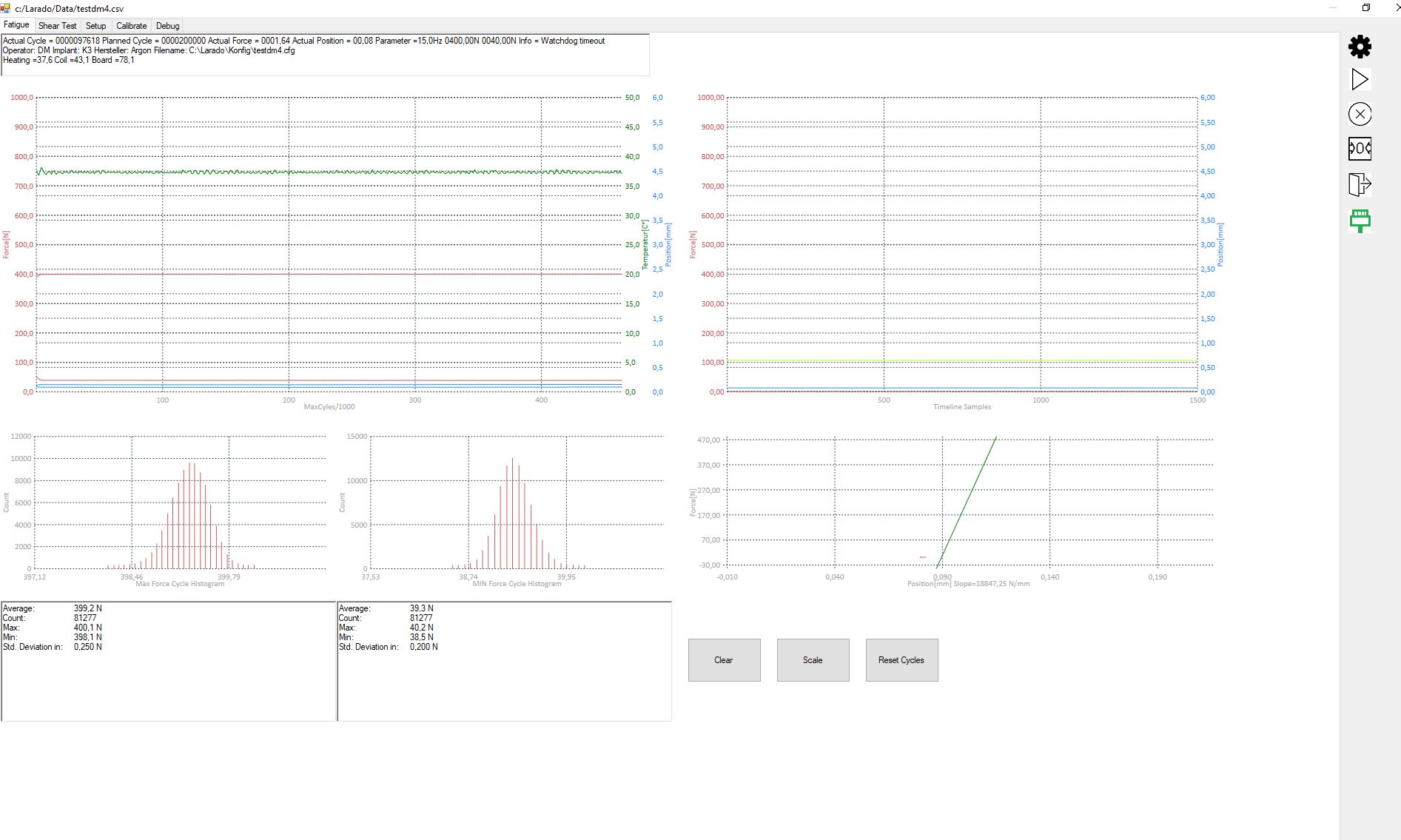Select the Calibrate tab

click(x=131, y=26)
